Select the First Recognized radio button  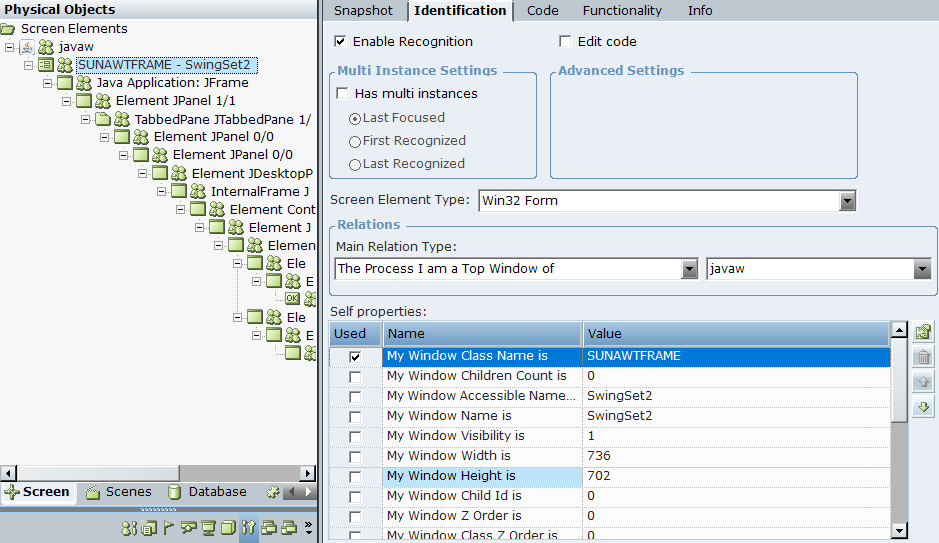(355, 141)
